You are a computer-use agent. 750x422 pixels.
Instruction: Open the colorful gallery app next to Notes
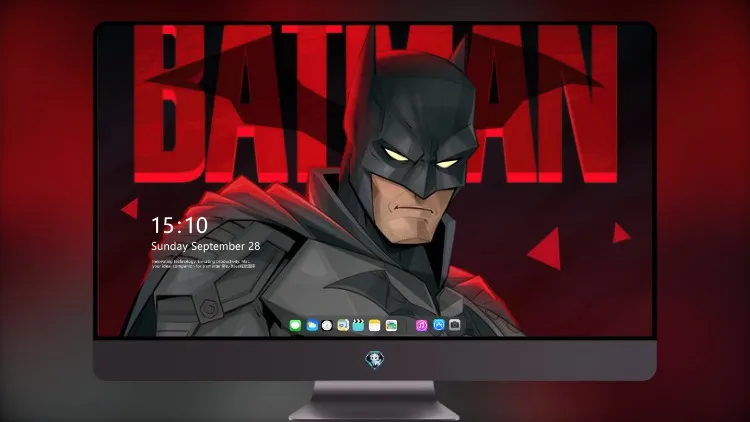pos(391,326)
